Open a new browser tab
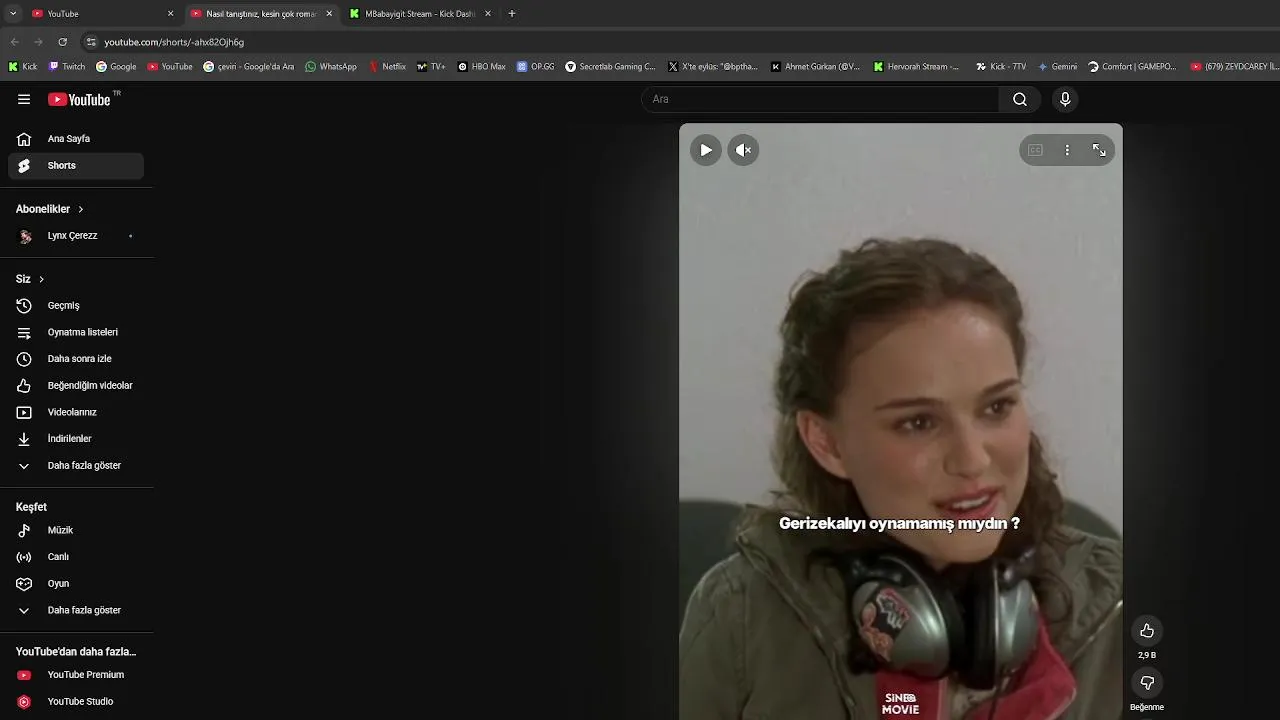Image resolution: width=1280 pixels, height=720 pixels. pyautogui.click(x=512, y=14)
